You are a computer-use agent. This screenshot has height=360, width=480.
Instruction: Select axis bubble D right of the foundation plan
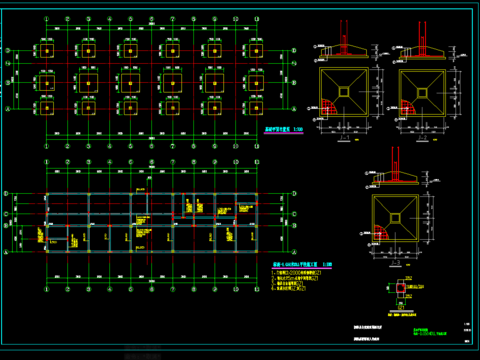294,51
